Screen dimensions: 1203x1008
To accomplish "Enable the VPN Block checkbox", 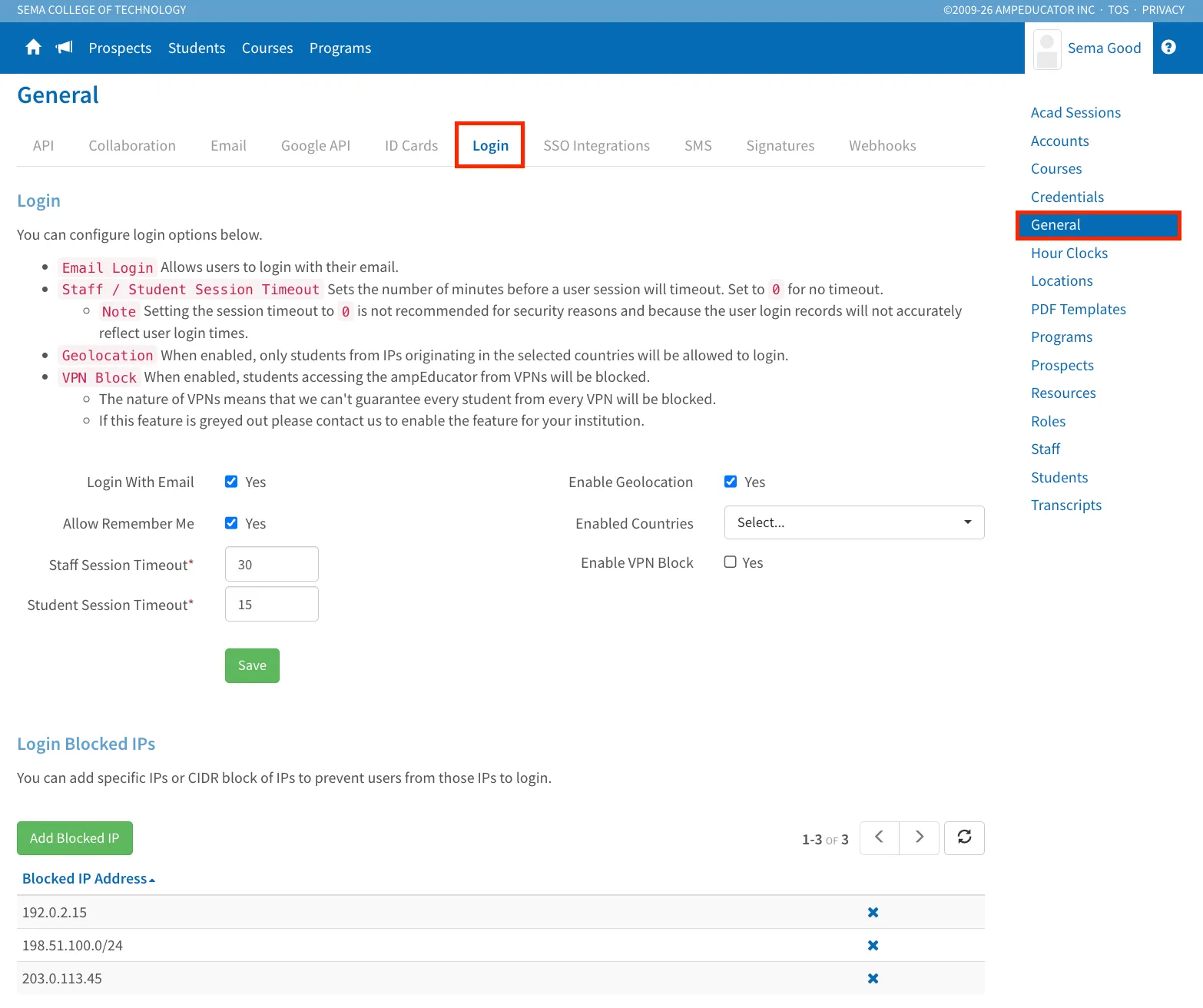I will (731, 562).
